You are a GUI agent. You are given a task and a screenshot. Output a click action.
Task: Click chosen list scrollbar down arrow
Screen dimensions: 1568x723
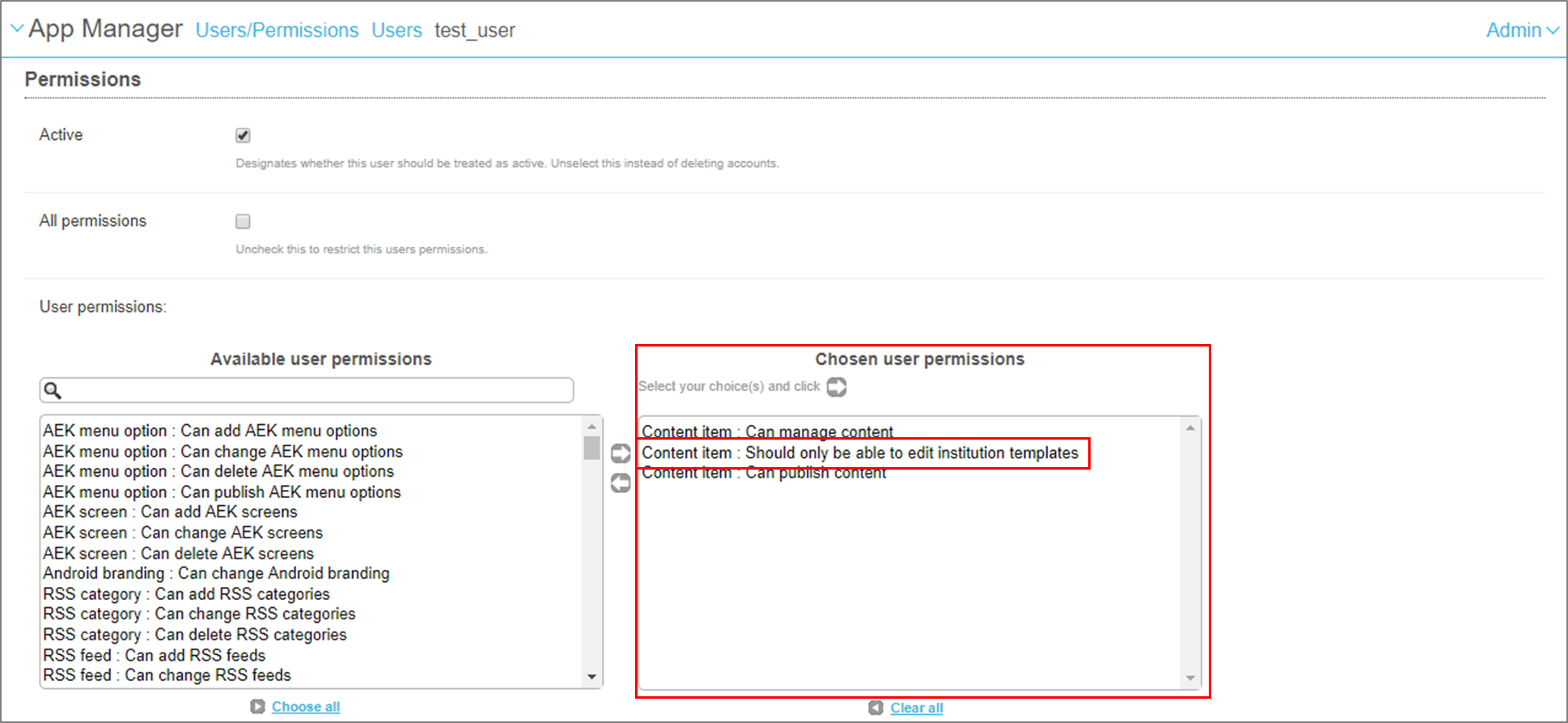[1190, 678]
